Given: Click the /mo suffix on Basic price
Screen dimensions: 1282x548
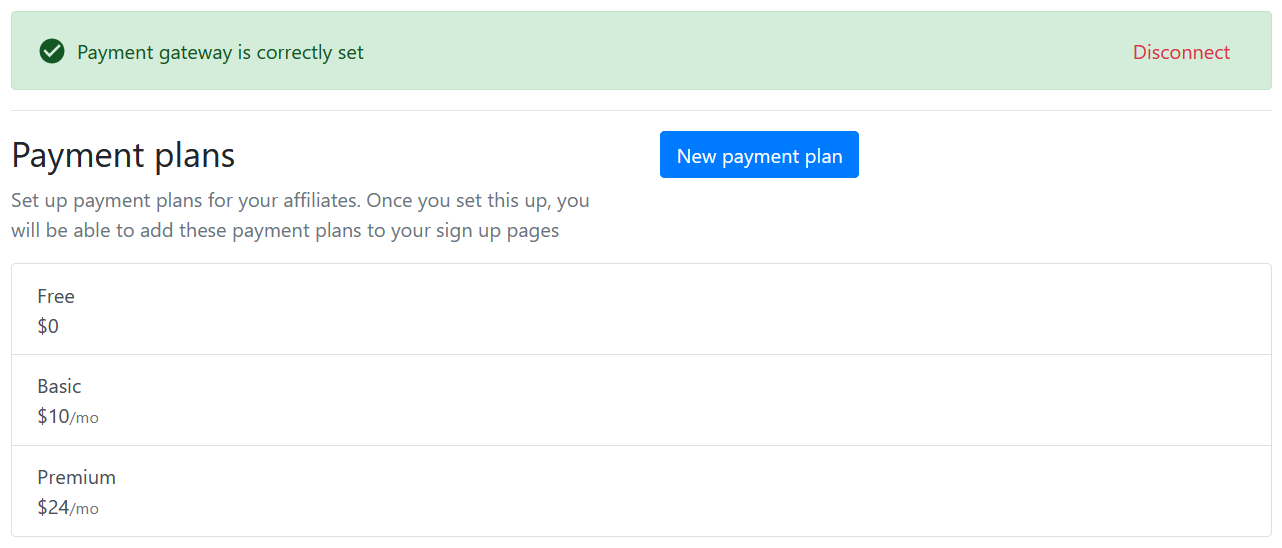Looking at the screenshot, I should pyautogui.click(x=84, y=418).
